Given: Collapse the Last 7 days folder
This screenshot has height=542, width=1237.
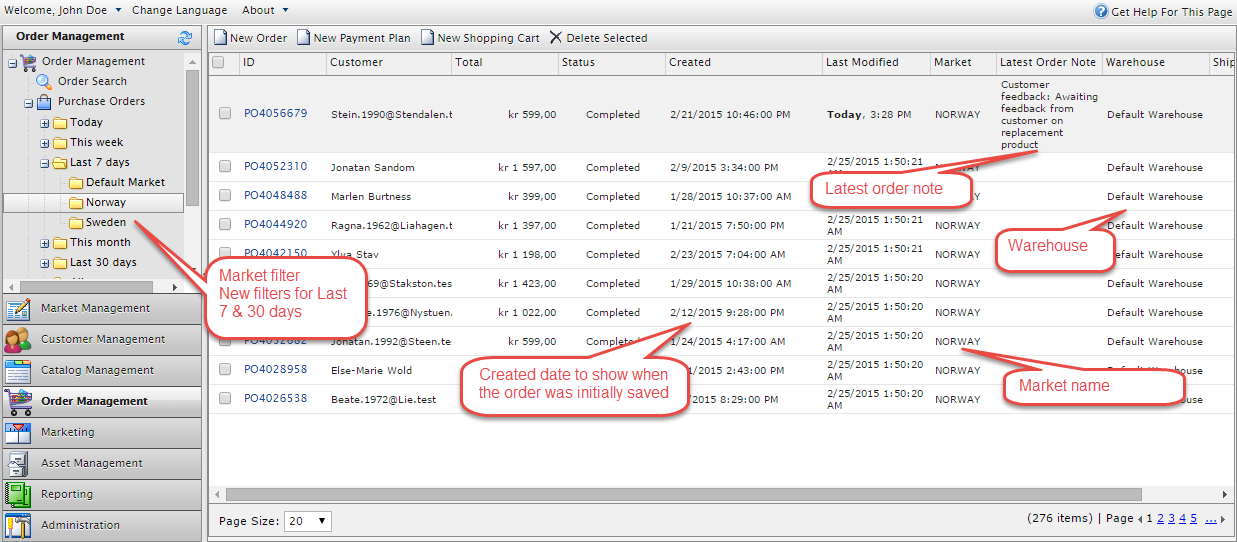Looking at the screenshot, I should pyautogui.click(x=45, y=163).
